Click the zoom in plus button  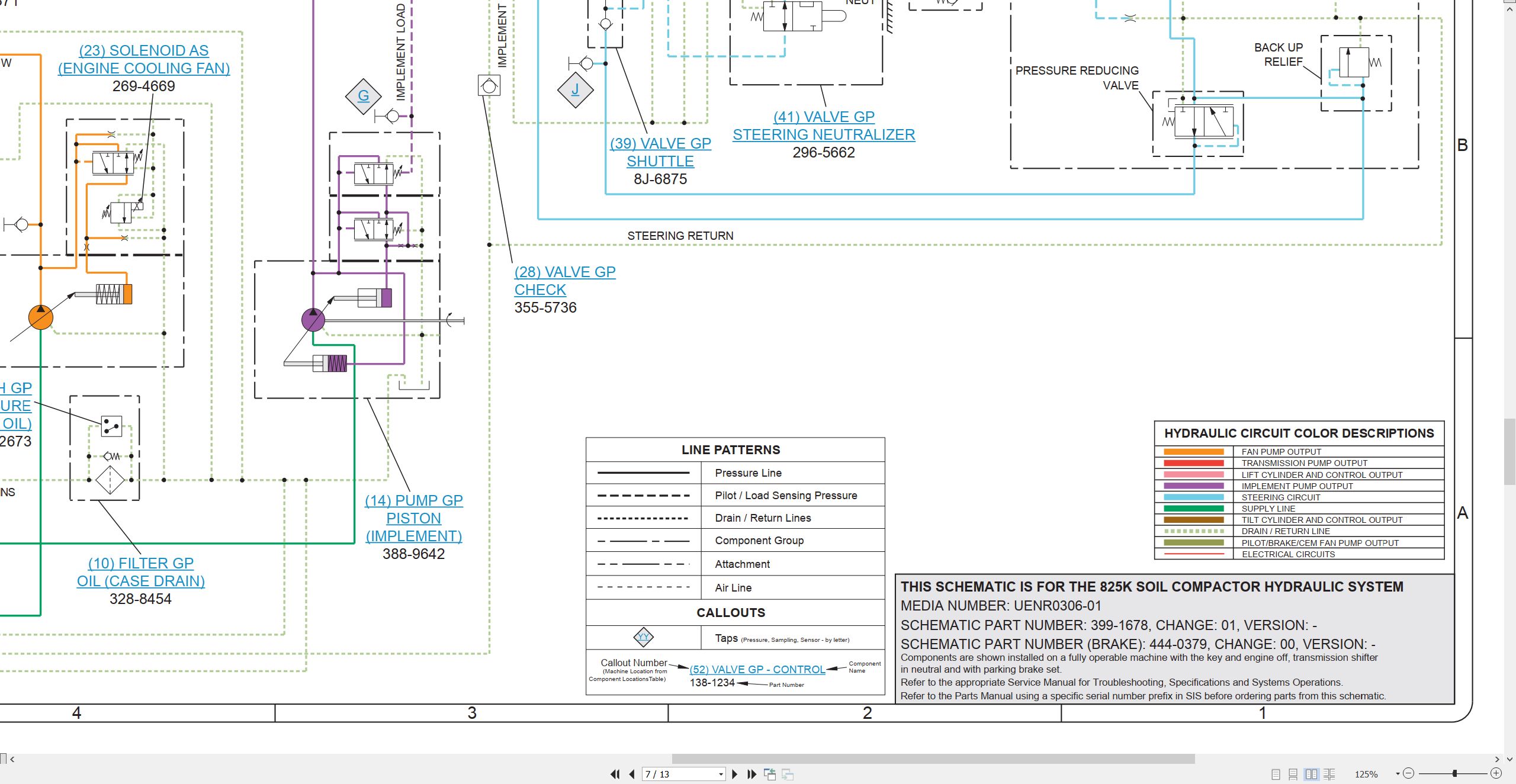pyautogui.click(x=1496, y=773)
